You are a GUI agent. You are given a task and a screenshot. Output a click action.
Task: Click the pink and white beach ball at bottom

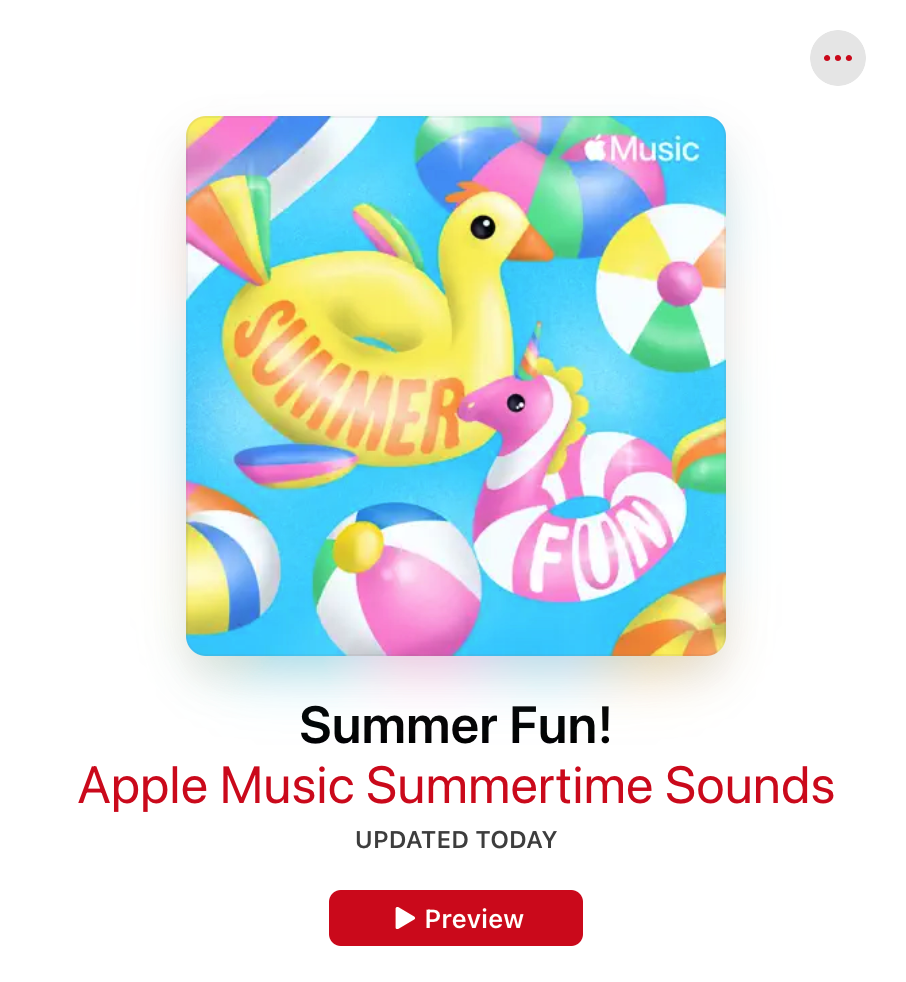click(x=398, y=579)
